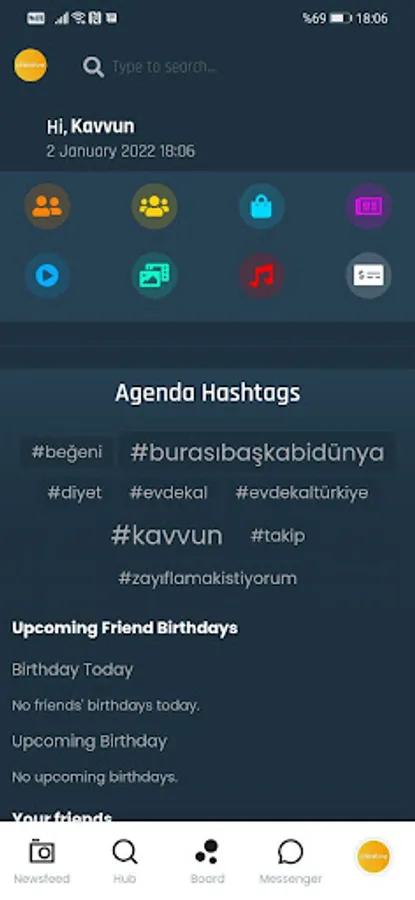Viewport: 415px width, 900px height.
Task: Open the #evdekaltürkiye hashtag
Action: (x=302, y=492)
